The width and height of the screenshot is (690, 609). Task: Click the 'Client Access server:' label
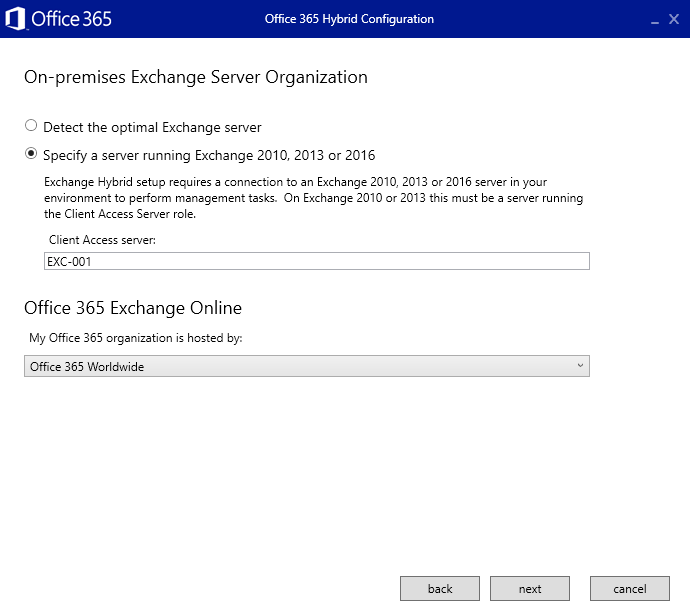103,240
